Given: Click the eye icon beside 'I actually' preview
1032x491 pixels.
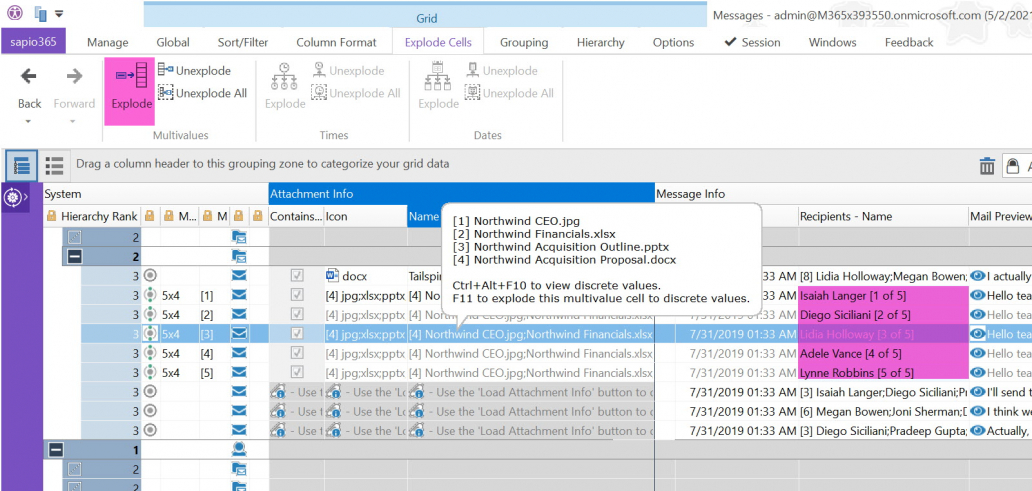Looking at the screenshot, I should point(977,276).
